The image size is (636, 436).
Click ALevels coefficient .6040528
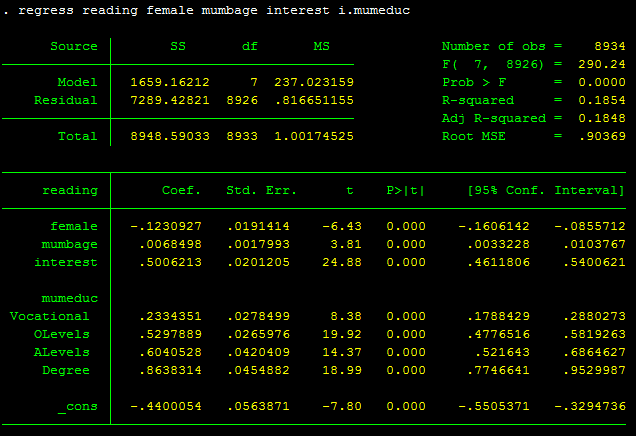point(170,352)
